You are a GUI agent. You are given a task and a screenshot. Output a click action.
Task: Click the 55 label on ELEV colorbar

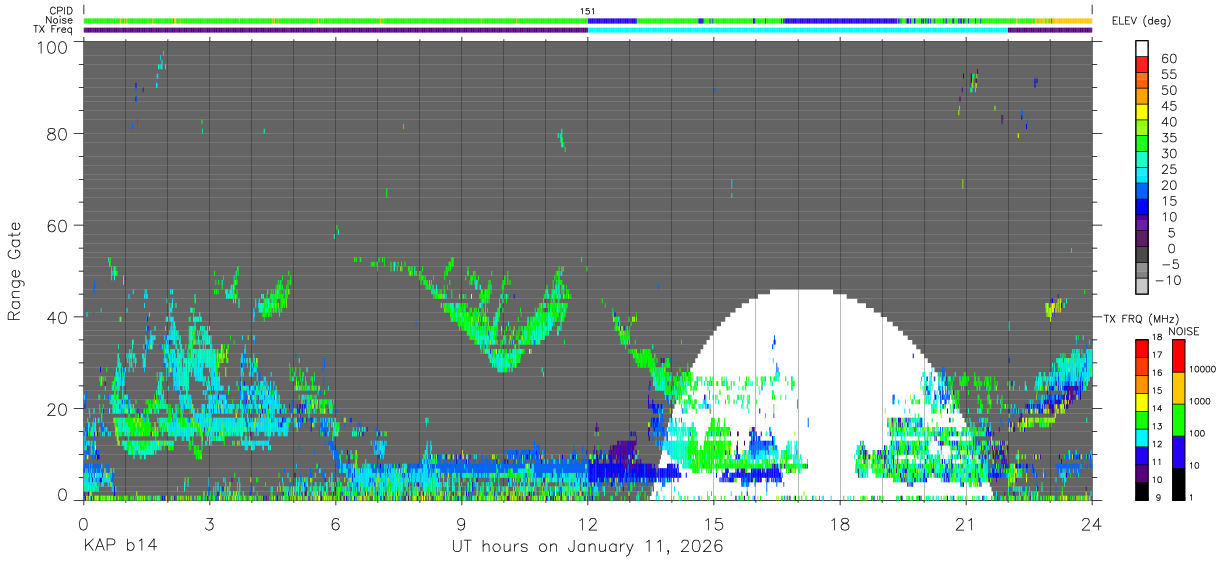(x=1168, y=75)
